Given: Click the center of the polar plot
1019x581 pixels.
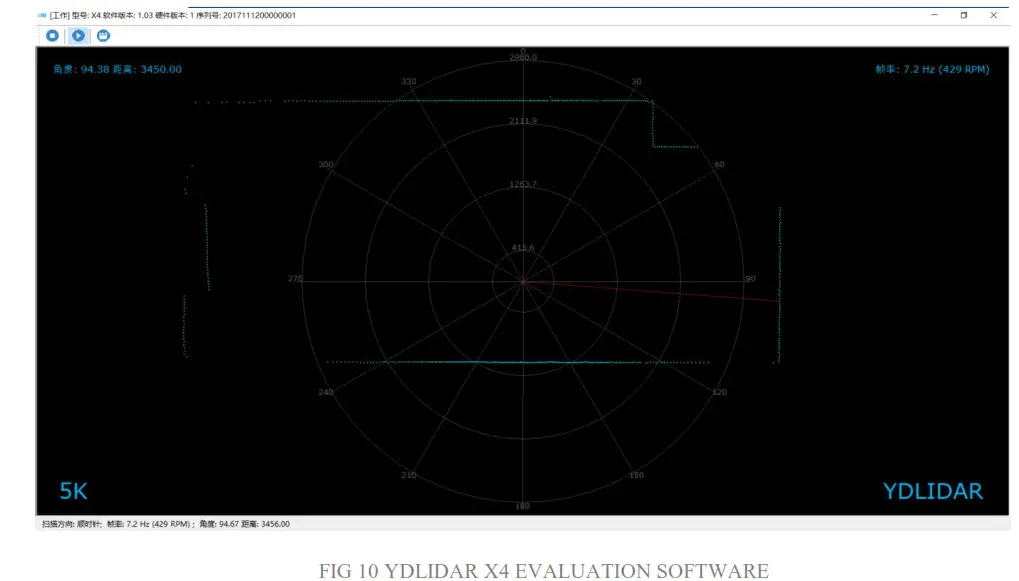Looking at the screenshot, I should click(523, 281).
